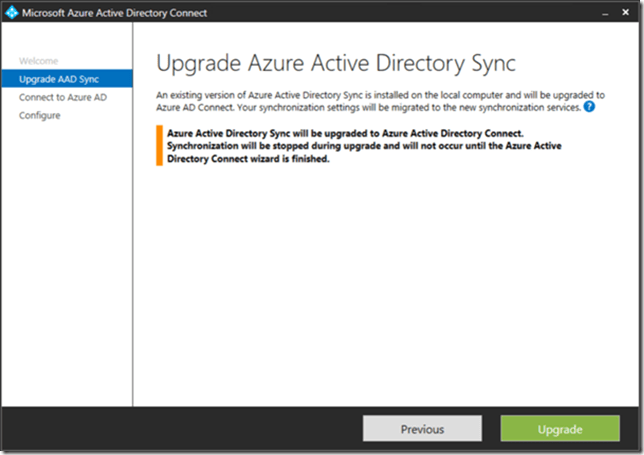Open the blue help question mark icon
The image size is (644, 455).
point(589,106)
